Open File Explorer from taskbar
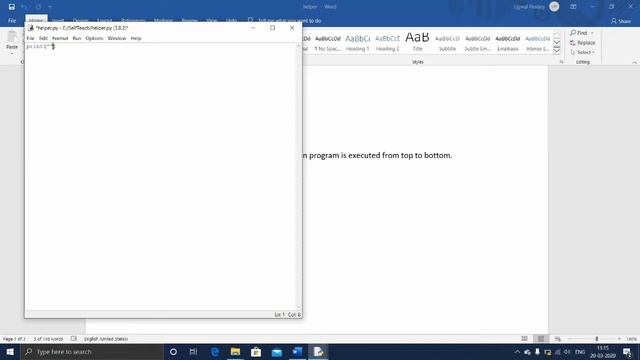Image resolution: width=640 pixels, height=360 pixels. pos(235,351)
